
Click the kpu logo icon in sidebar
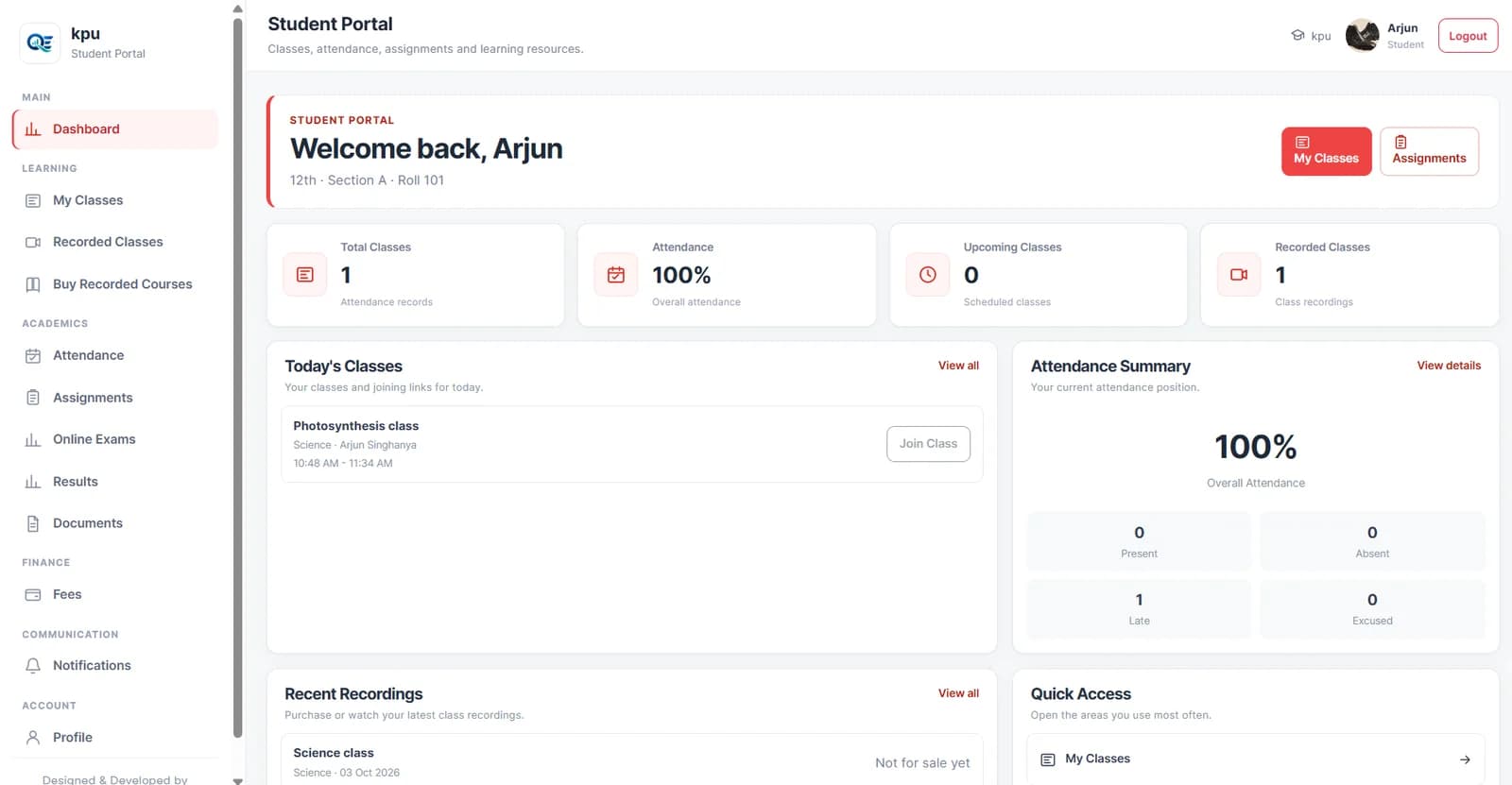[40, 43]
